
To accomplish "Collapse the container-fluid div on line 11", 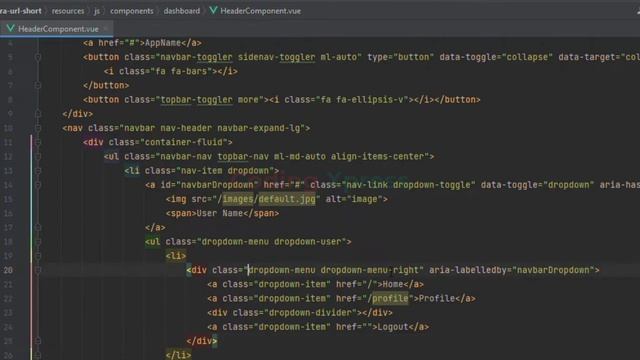I will click(x=38, y=142).
